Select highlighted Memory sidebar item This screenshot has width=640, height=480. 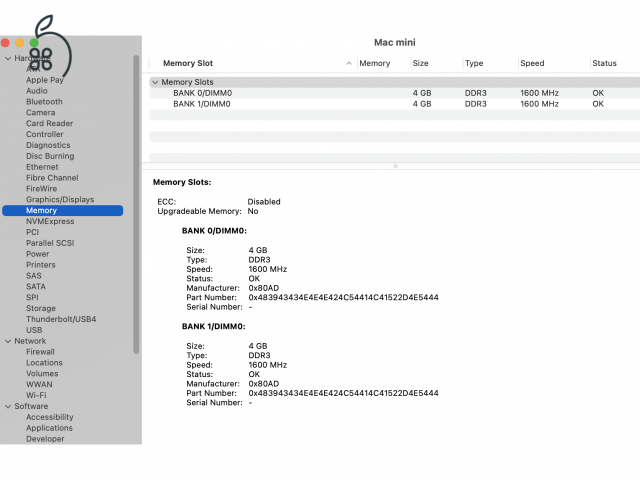(62, 211)
